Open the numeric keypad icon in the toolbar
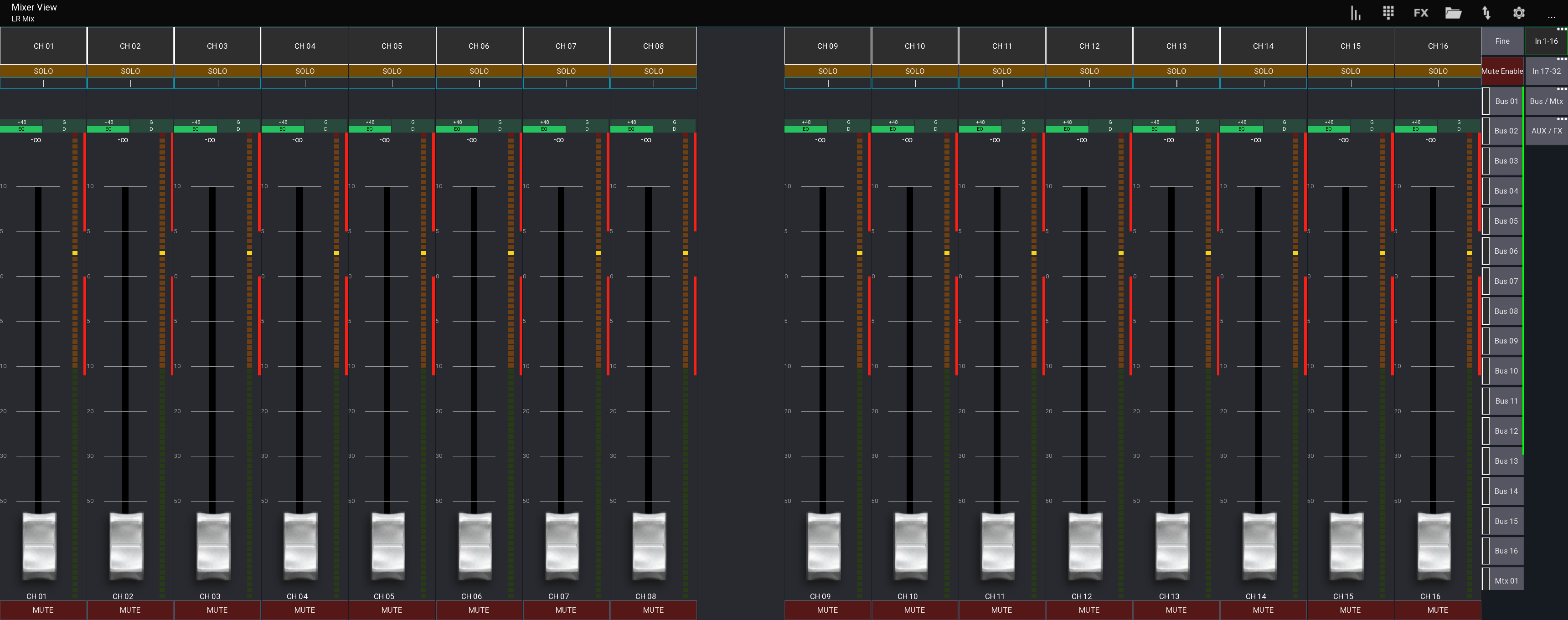This screenshot has width=1568, height=620. [1388, 12]
